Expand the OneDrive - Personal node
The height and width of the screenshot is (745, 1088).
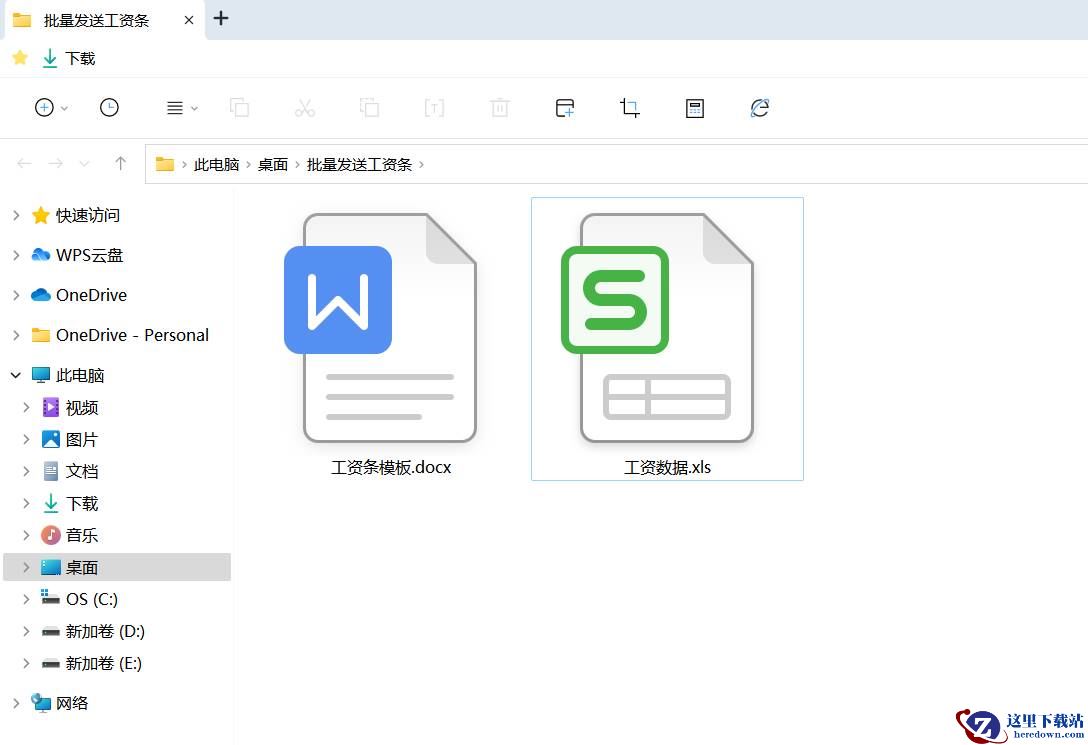pyautogui.click(x=16, y=335)
